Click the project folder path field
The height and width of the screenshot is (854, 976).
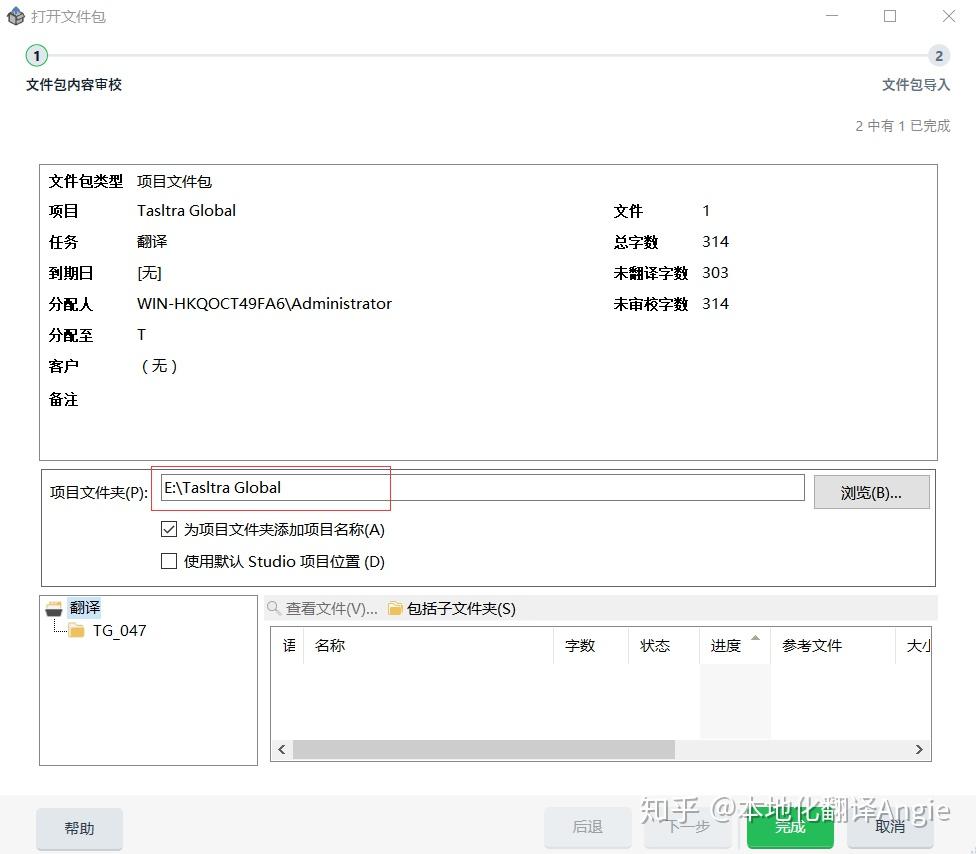coord(480,487)
